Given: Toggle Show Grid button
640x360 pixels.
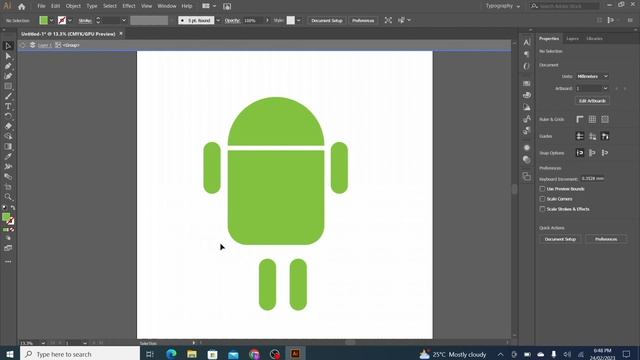Looking at the screenshot, I should tap(592, 119).
